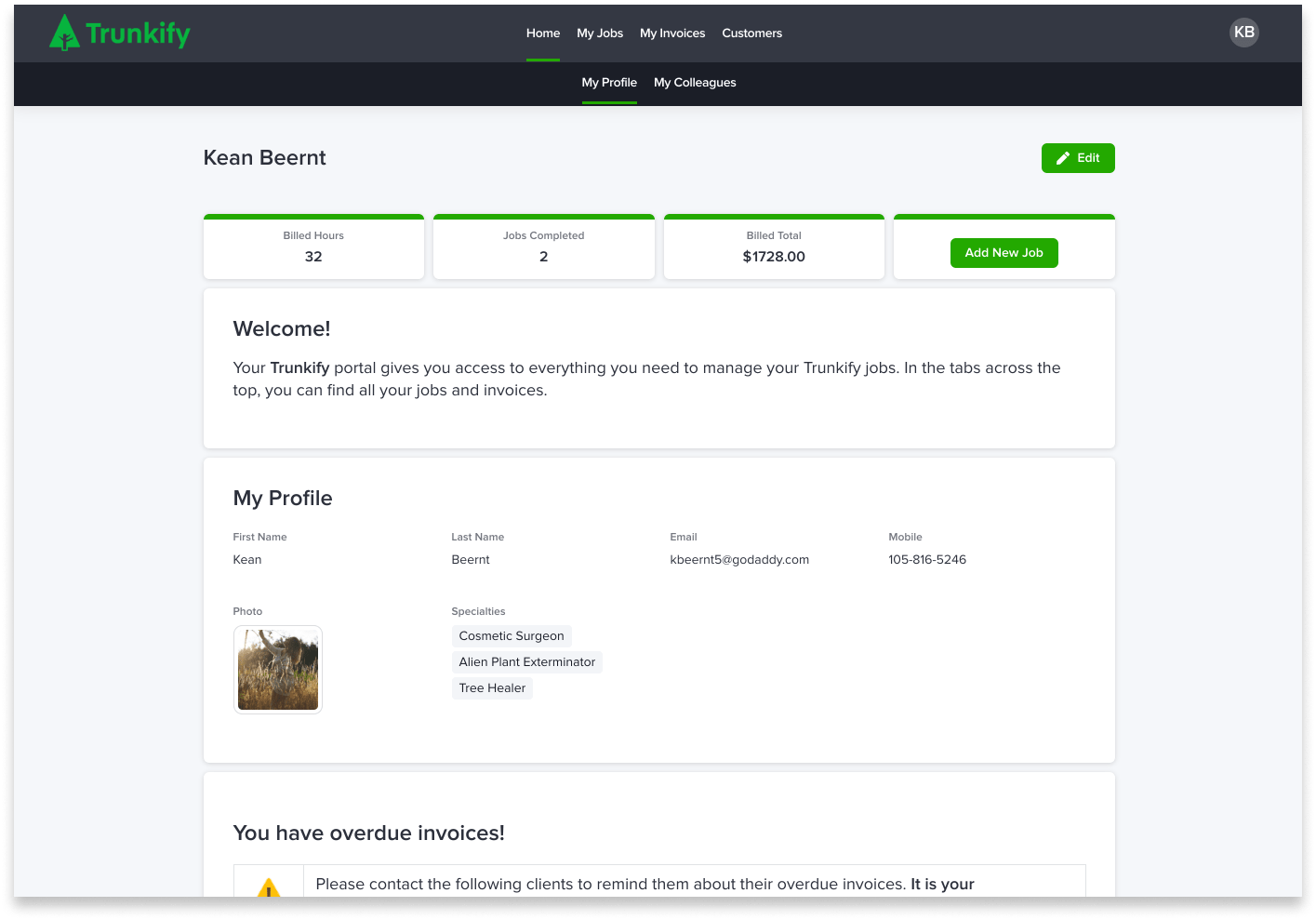
Task: Click the Edit profile button
Action: pos(1078,158)
